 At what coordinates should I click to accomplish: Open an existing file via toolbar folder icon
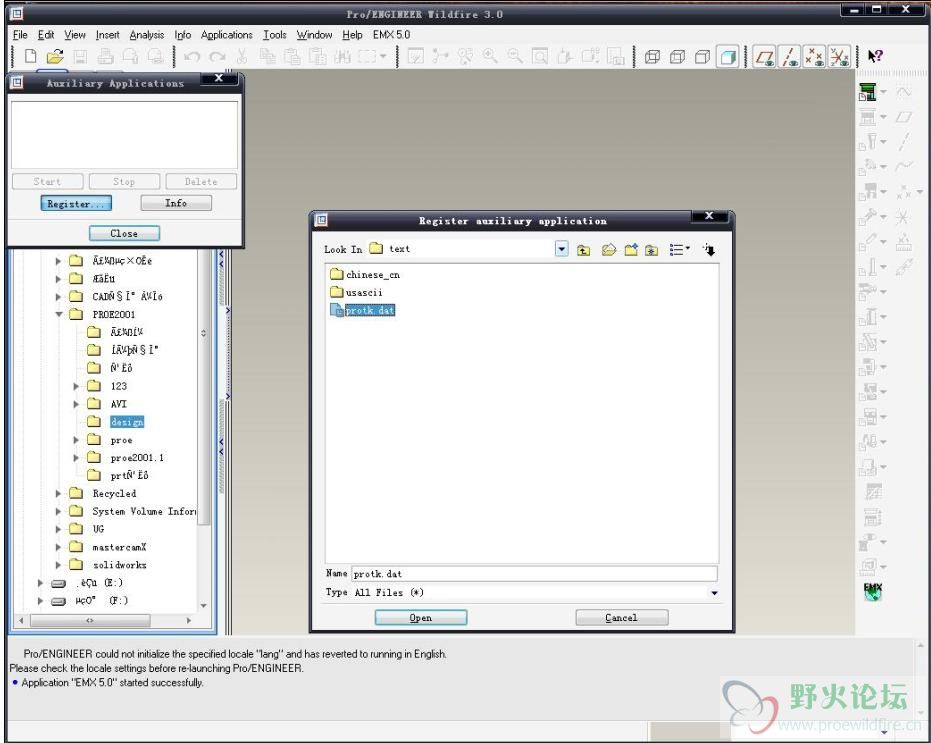click(55, 56)
